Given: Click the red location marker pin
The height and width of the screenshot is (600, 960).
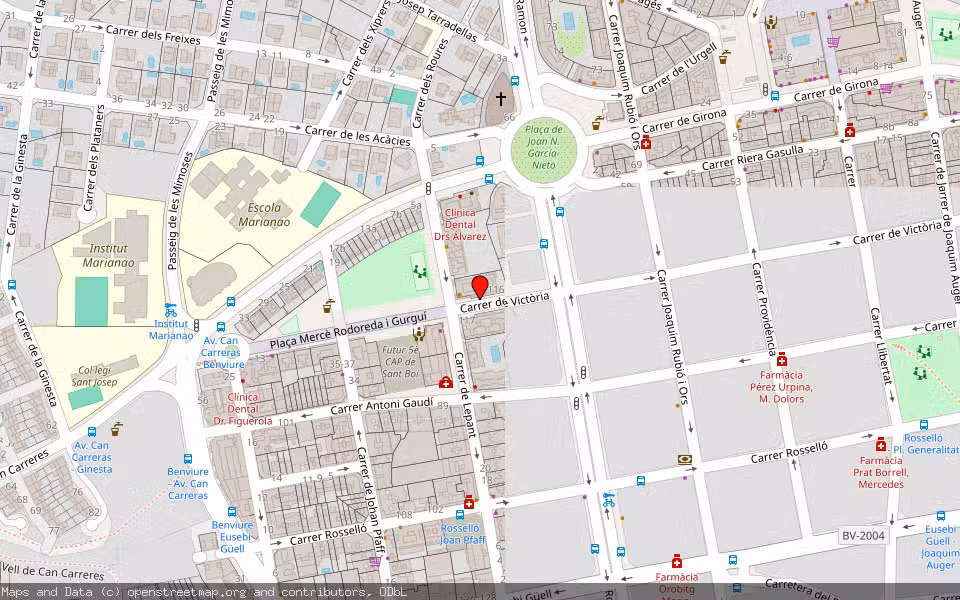Looking at the screenshot, I should click(480, 287).
